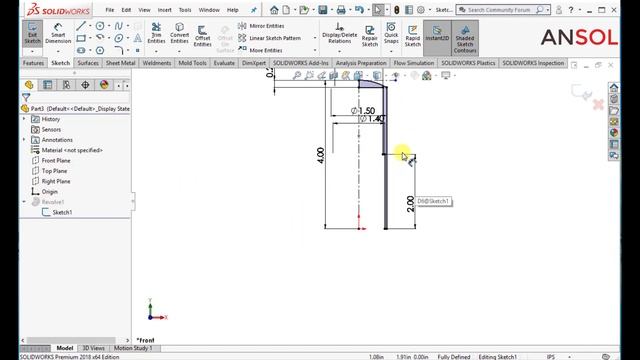The image size is (640, 360).
Task: Open the PropertyManager tab
Action: point(47,84)
